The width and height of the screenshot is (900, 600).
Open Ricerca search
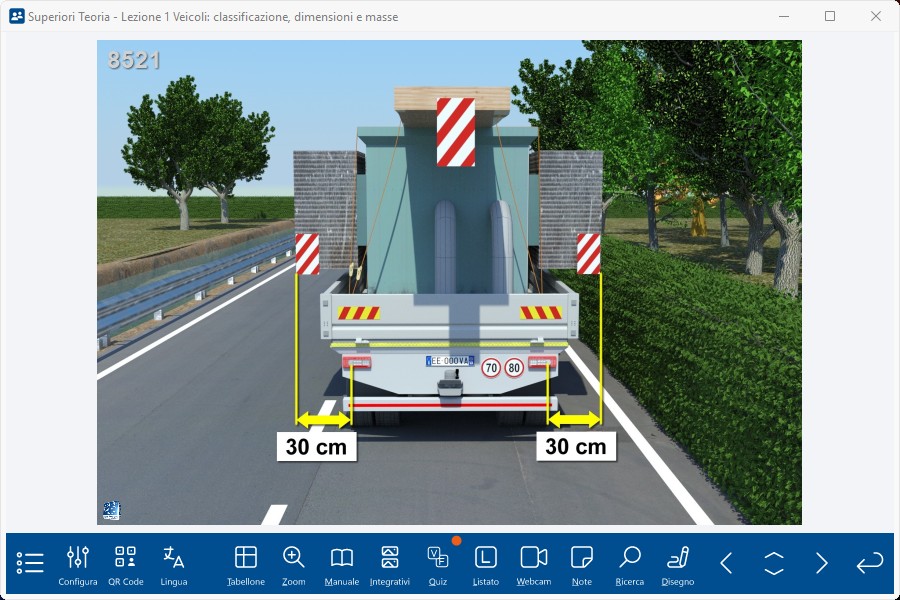pos(630,565)
